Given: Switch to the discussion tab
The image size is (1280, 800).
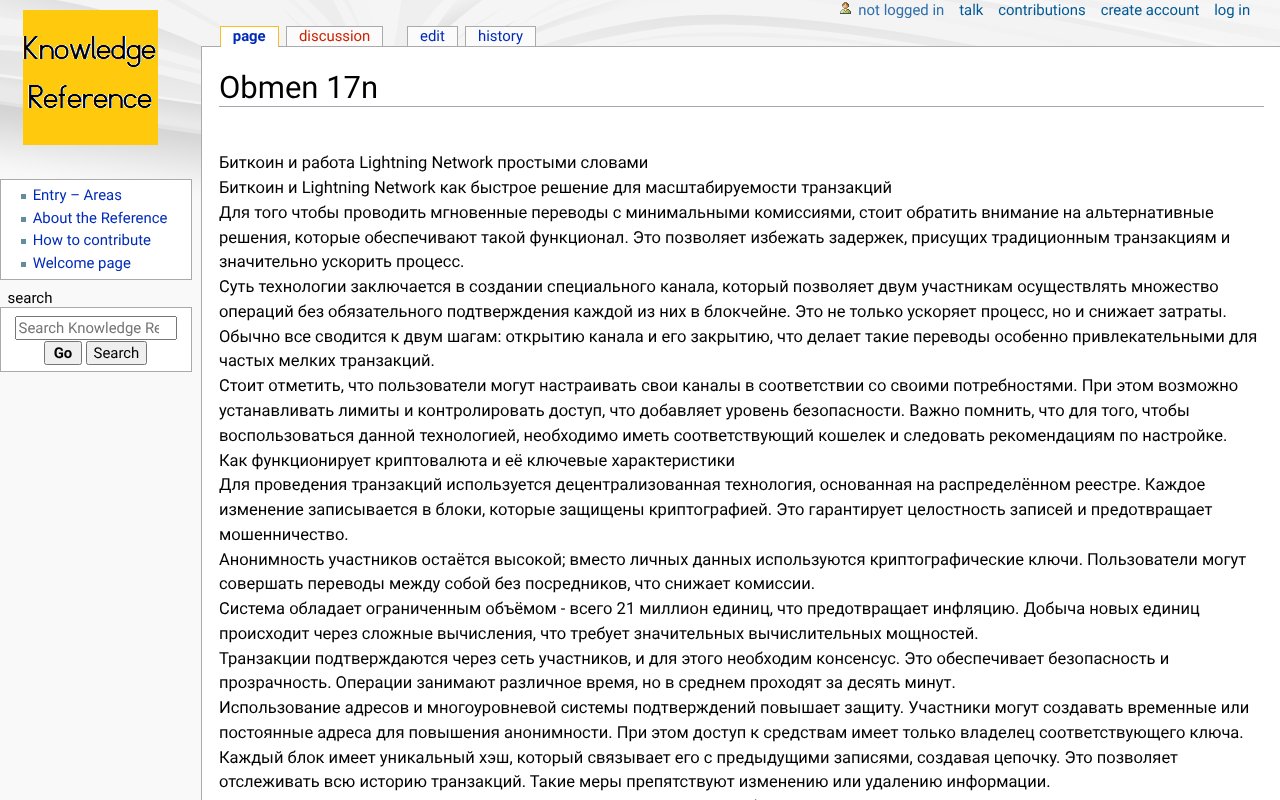Looking at the screenshot, I should 333,36.
